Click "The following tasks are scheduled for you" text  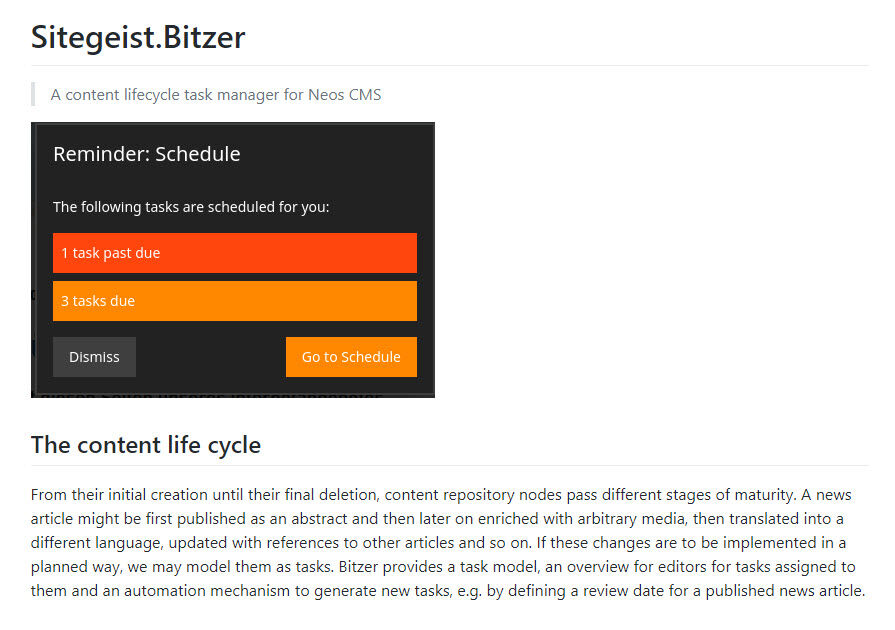191,207
